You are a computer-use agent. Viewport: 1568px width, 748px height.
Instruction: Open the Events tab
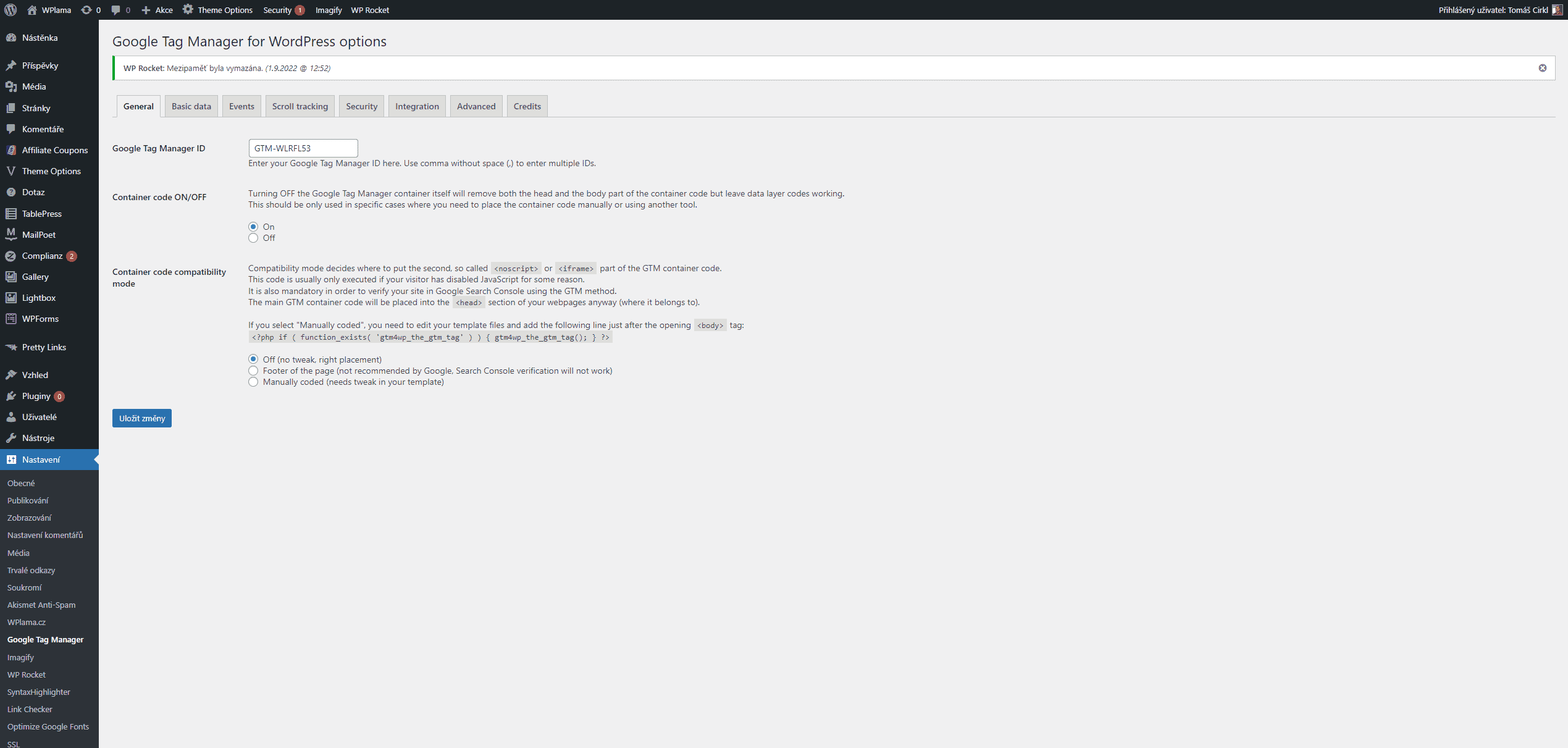tap(241, 106)
